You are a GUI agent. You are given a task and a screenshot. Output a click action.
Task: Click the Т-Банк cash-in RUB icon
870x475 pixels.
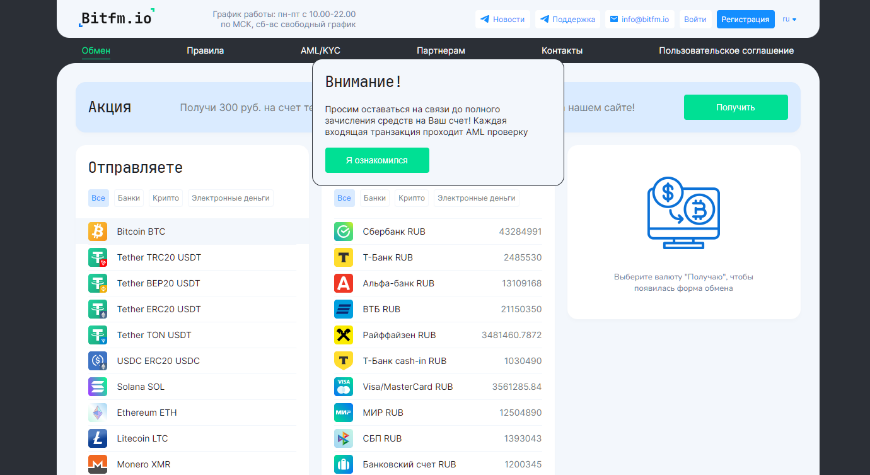(343, 361)
